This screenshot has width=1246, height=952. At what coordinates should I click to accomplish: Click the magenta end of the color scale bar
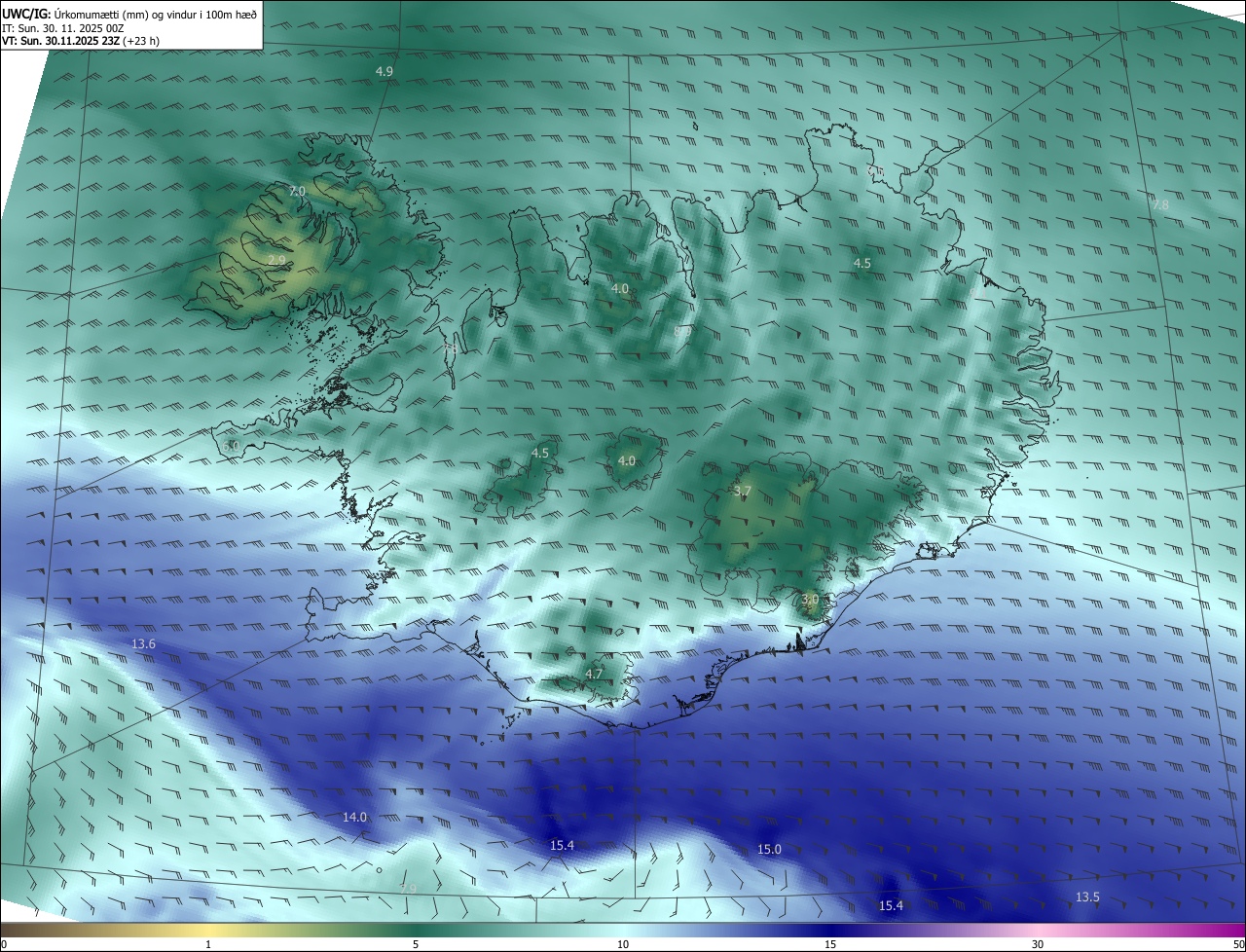point(1236,931)
